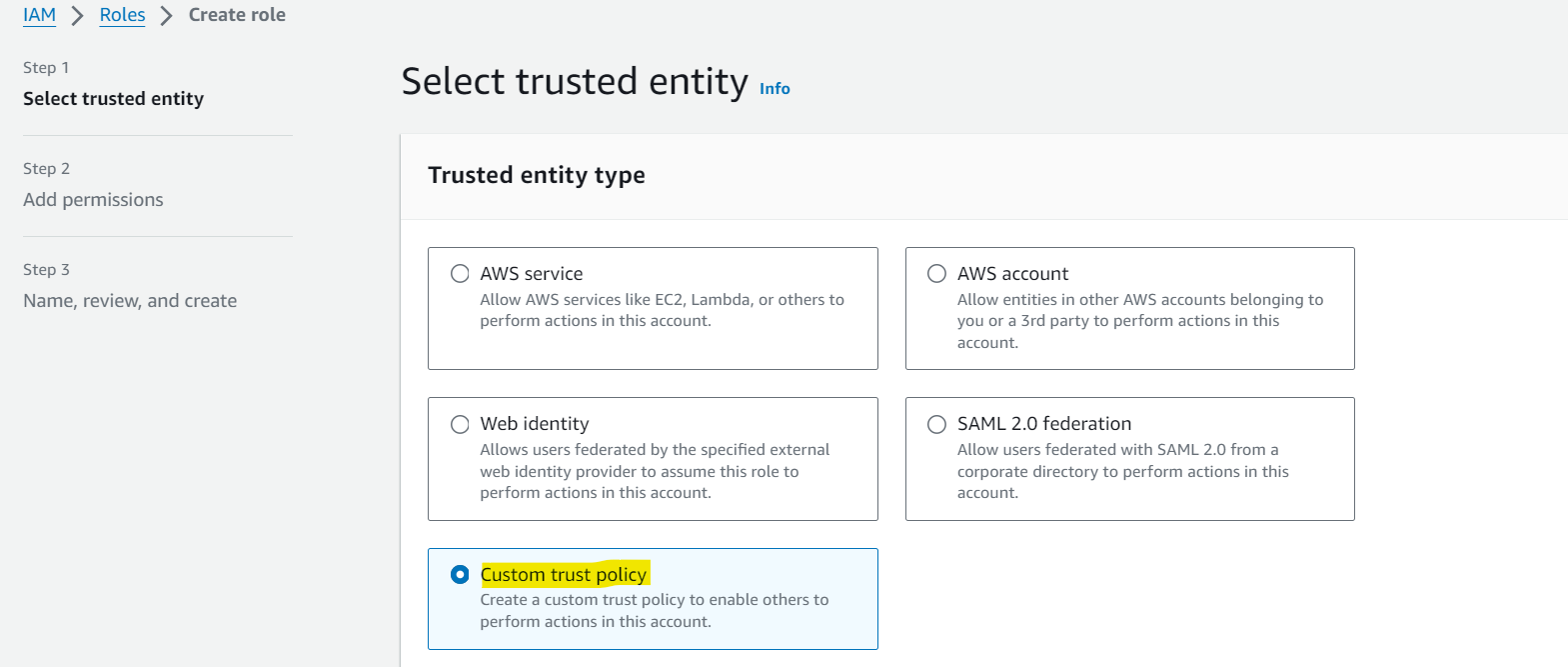Click the SAML 2.0 federation description text
This screenshot has width=1568, height=667.
tap(1123, 471)
